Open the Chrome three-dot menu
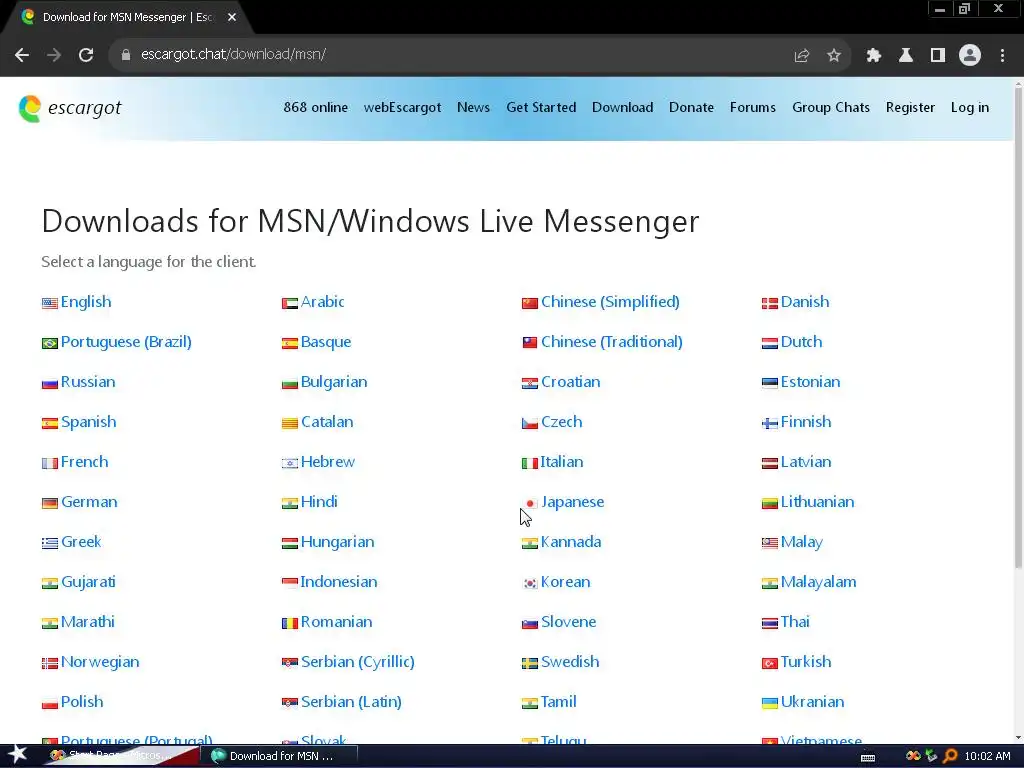 (x=1002, y=56)
